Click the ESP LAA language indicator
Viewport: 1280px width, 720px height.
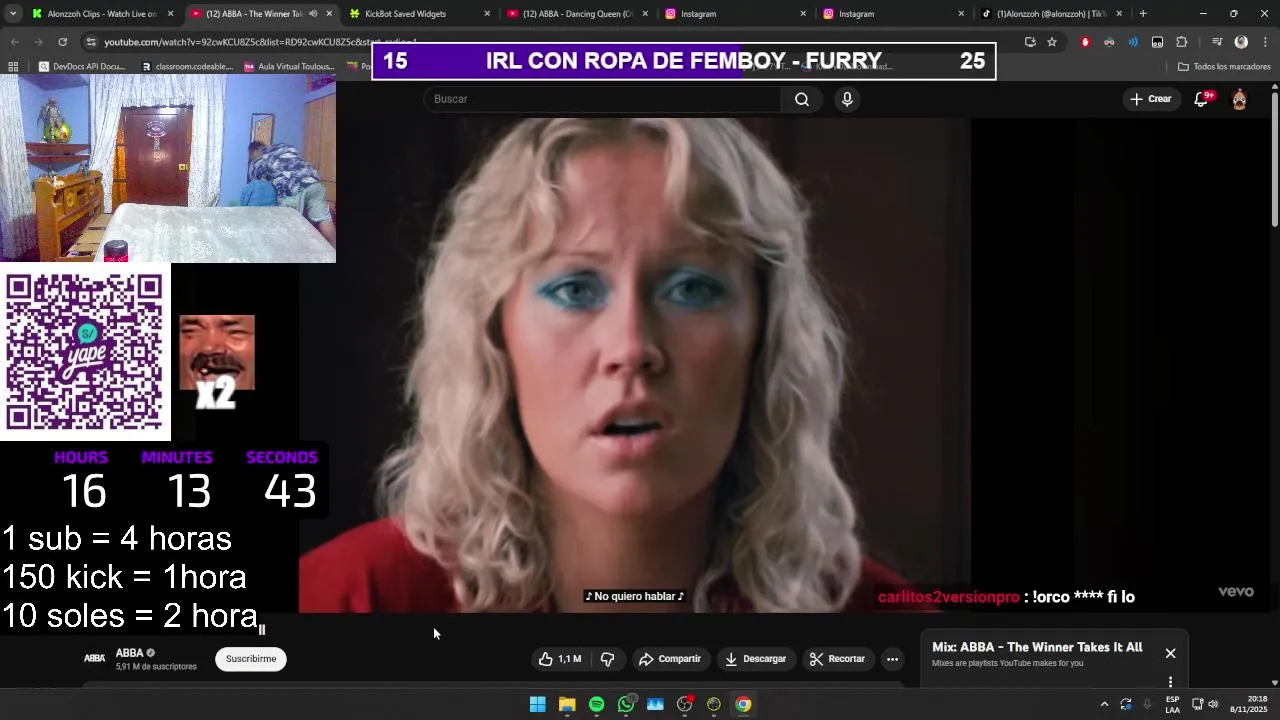tap(1172, 704)
